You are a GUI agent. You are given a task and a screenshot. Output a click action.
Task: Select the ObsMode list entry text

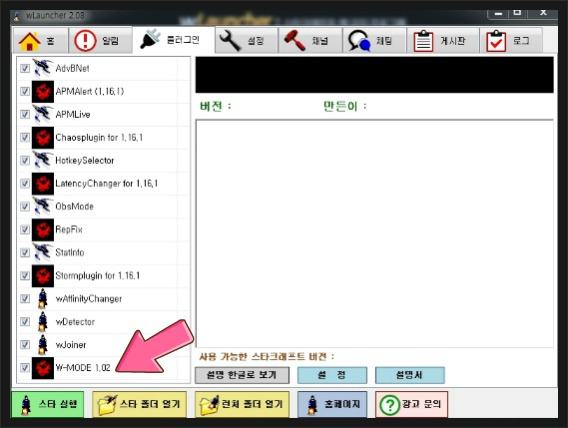(75, 206)
